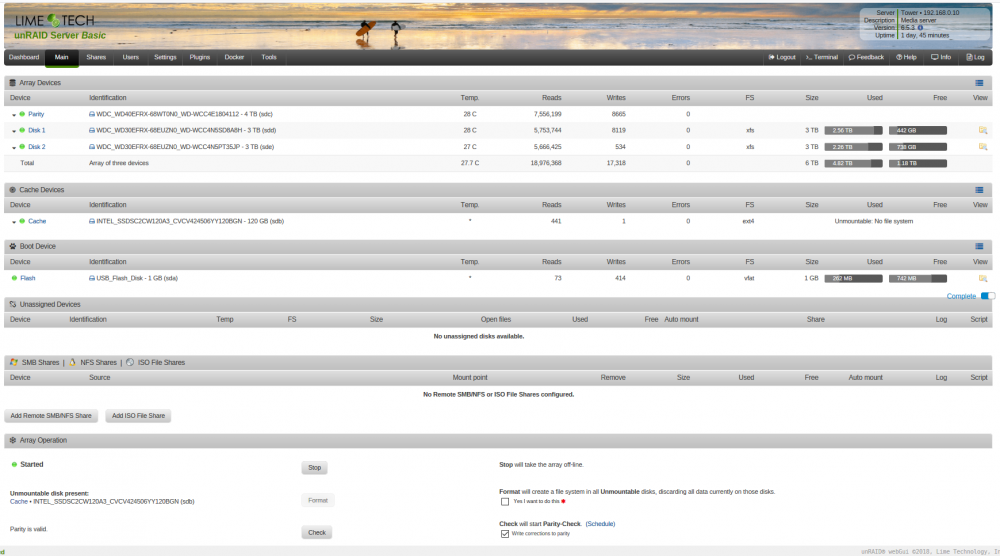This screenshot has height=556, width=1000.
Task: Open system Info in top bar
Action: pos(941,57)
